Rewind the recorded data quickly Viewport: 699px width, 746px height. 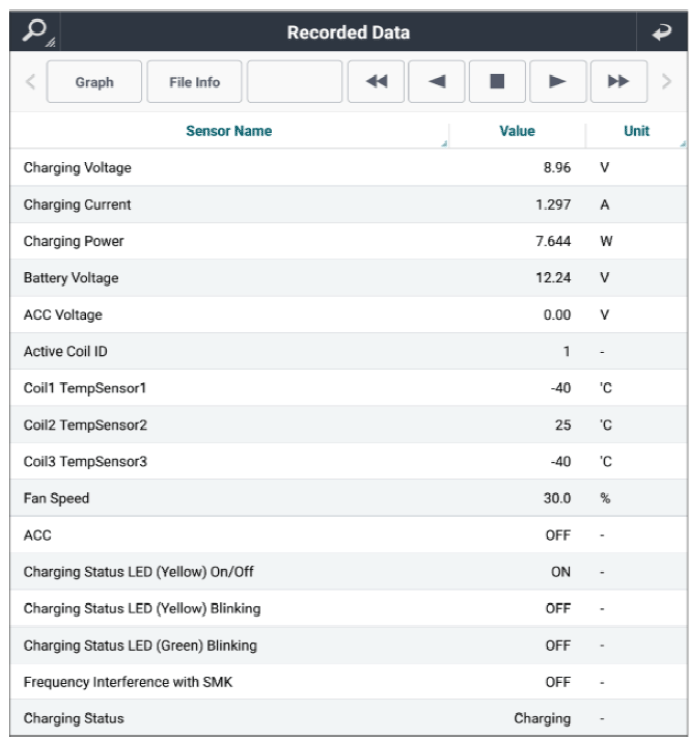click(376, 82)
